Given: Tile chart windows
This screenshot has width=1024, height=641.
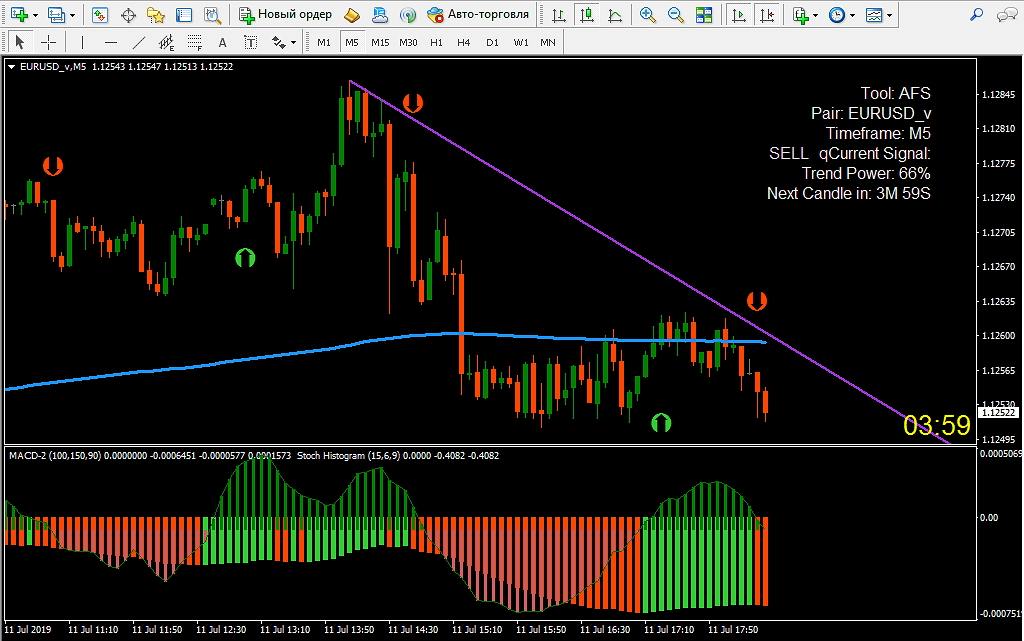Looking at the screenshot, I should coord(704,15).
